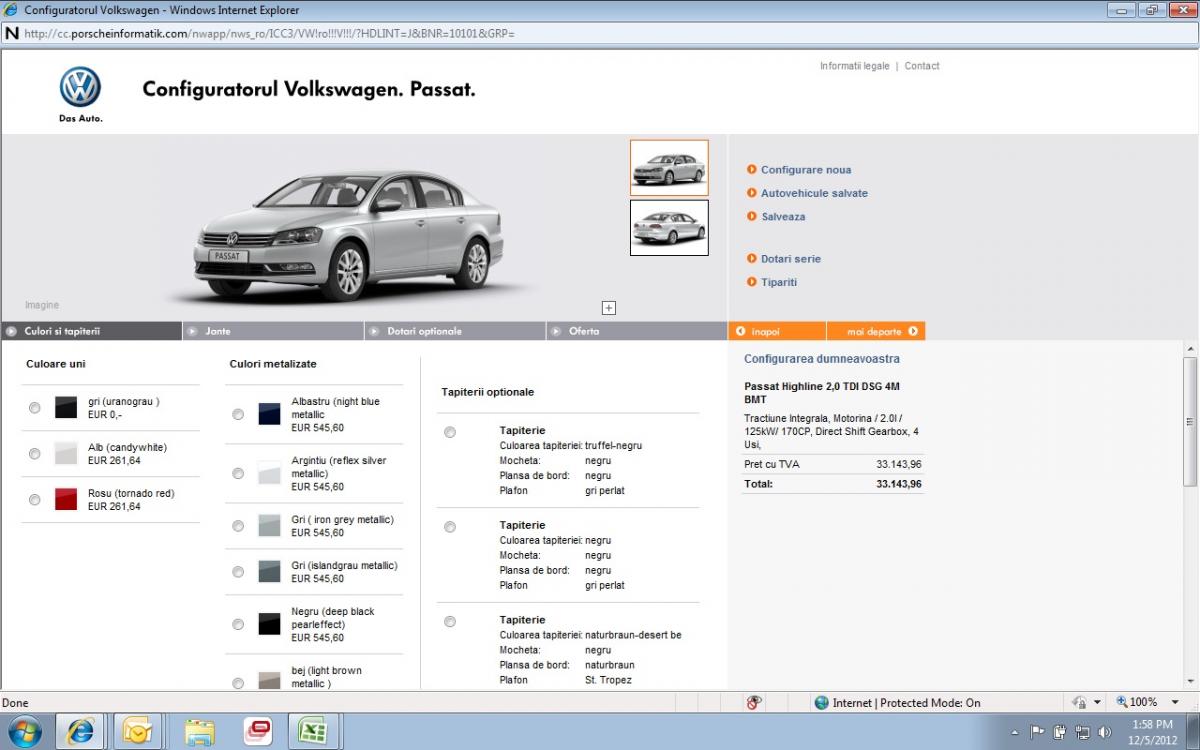Screen dimensions: 1200x750
Task: Click the Internet zone globe icon
Action: (x=822, y=703)
